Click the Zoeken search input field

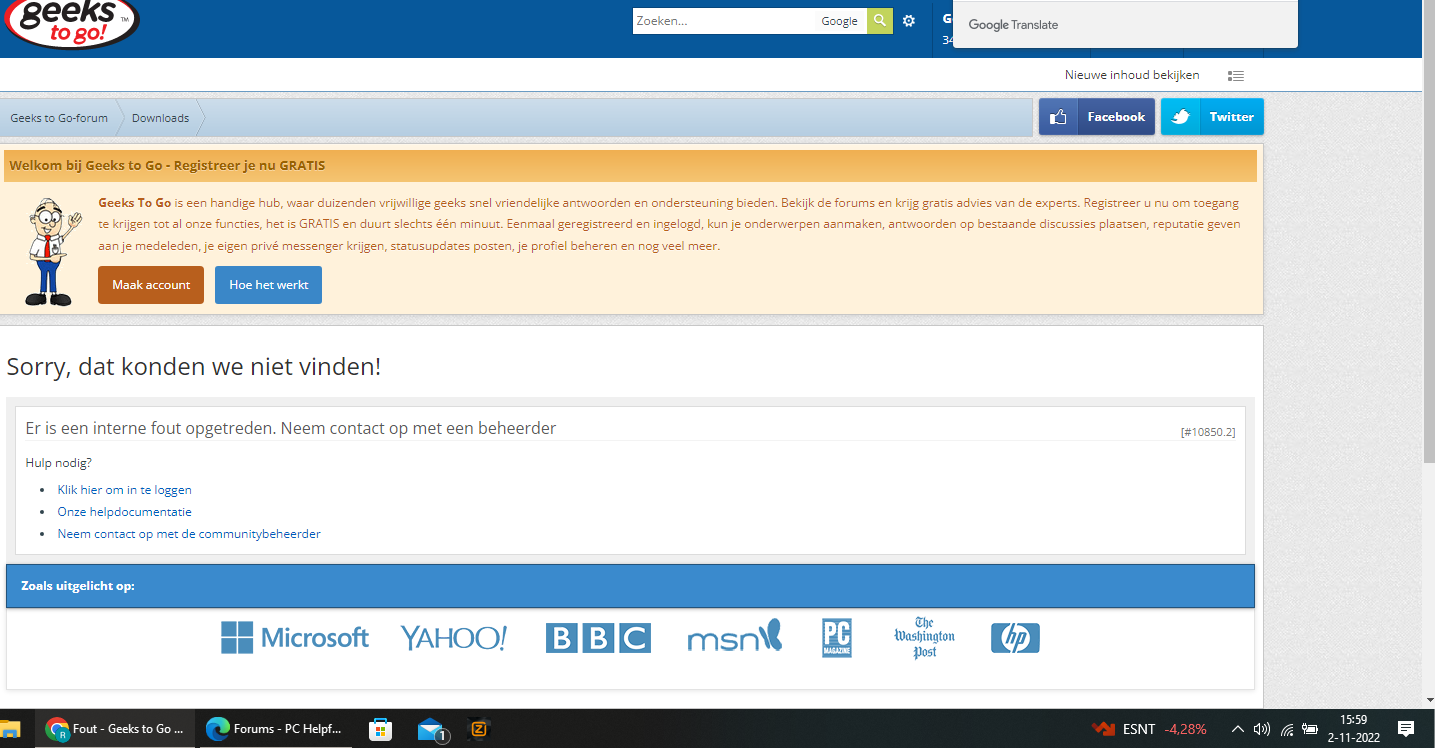(725, 21)
